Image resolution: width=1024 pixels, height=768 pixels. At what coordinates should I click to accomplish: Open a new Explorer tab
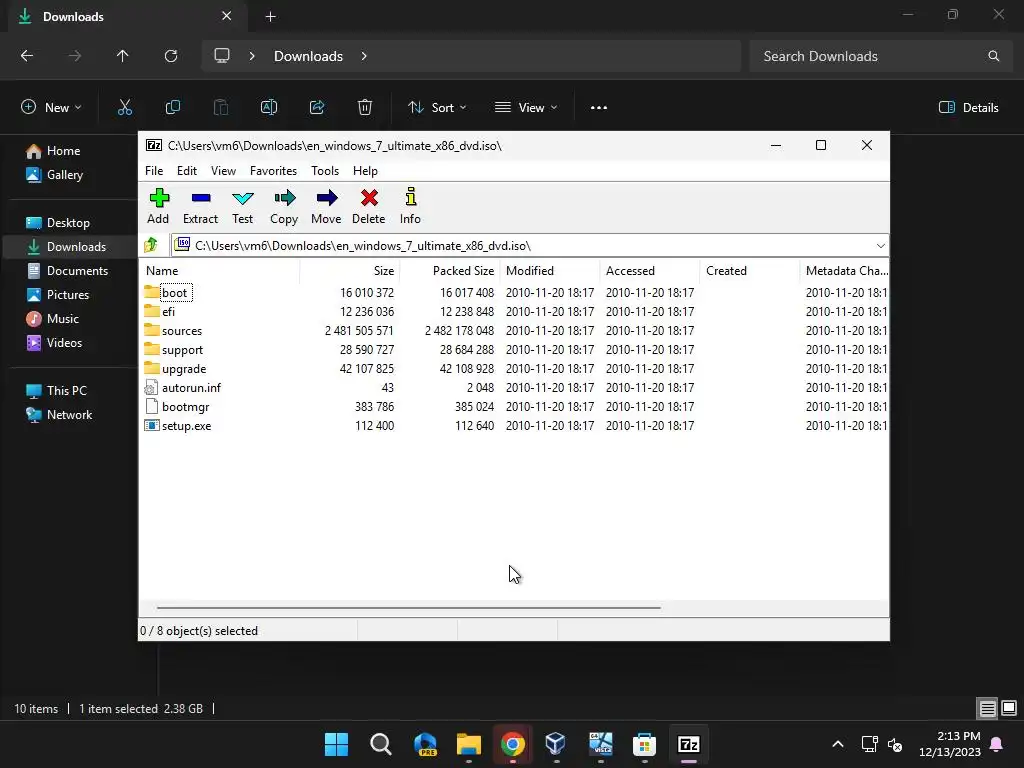(270, 17)
